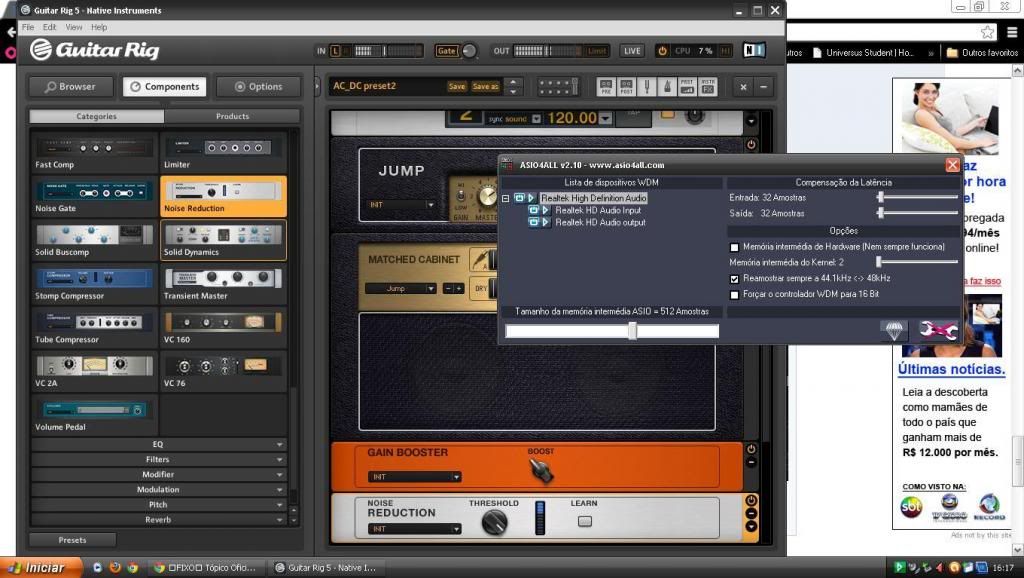The image size is (1024, 578).
Task: Show the Tuner from the toolbar
Action: click(647, 87)
